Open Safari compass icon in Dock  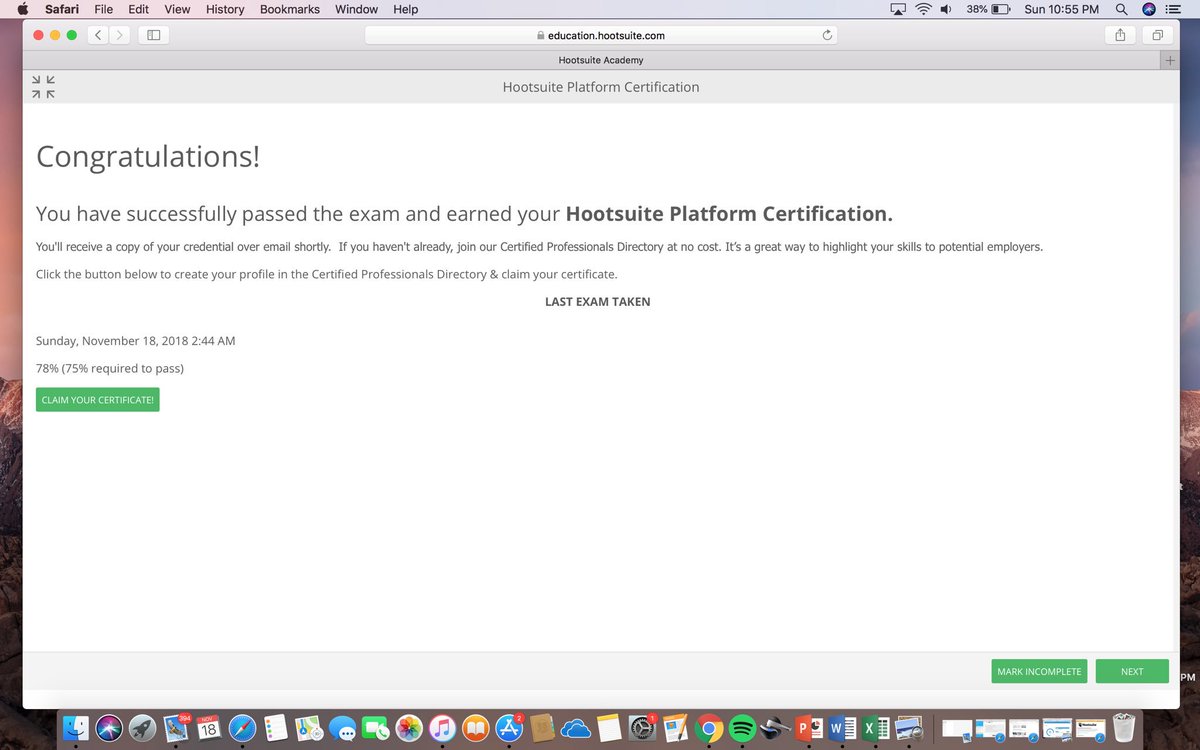tap(242, 728)
